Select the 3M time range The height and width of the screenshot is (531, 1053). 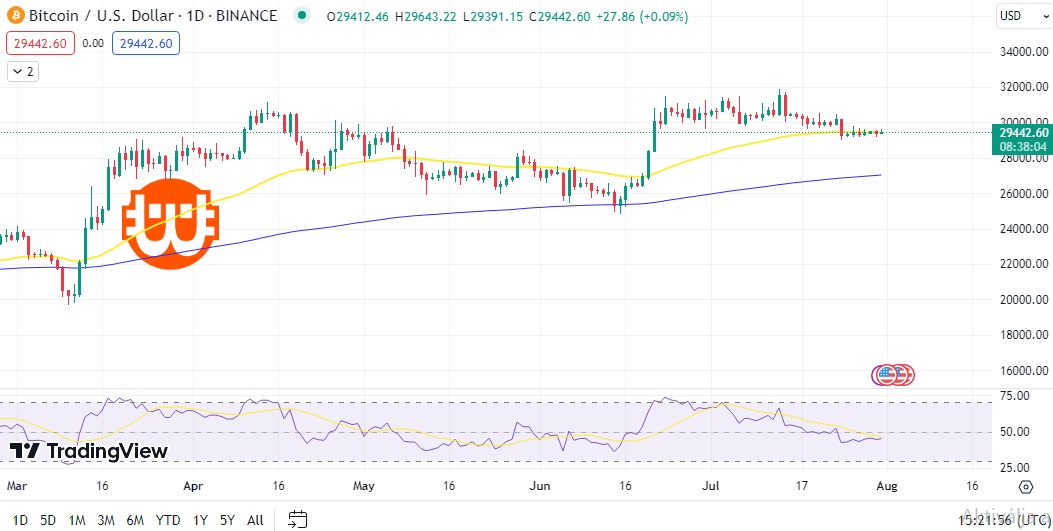click(x=105, y=520)
